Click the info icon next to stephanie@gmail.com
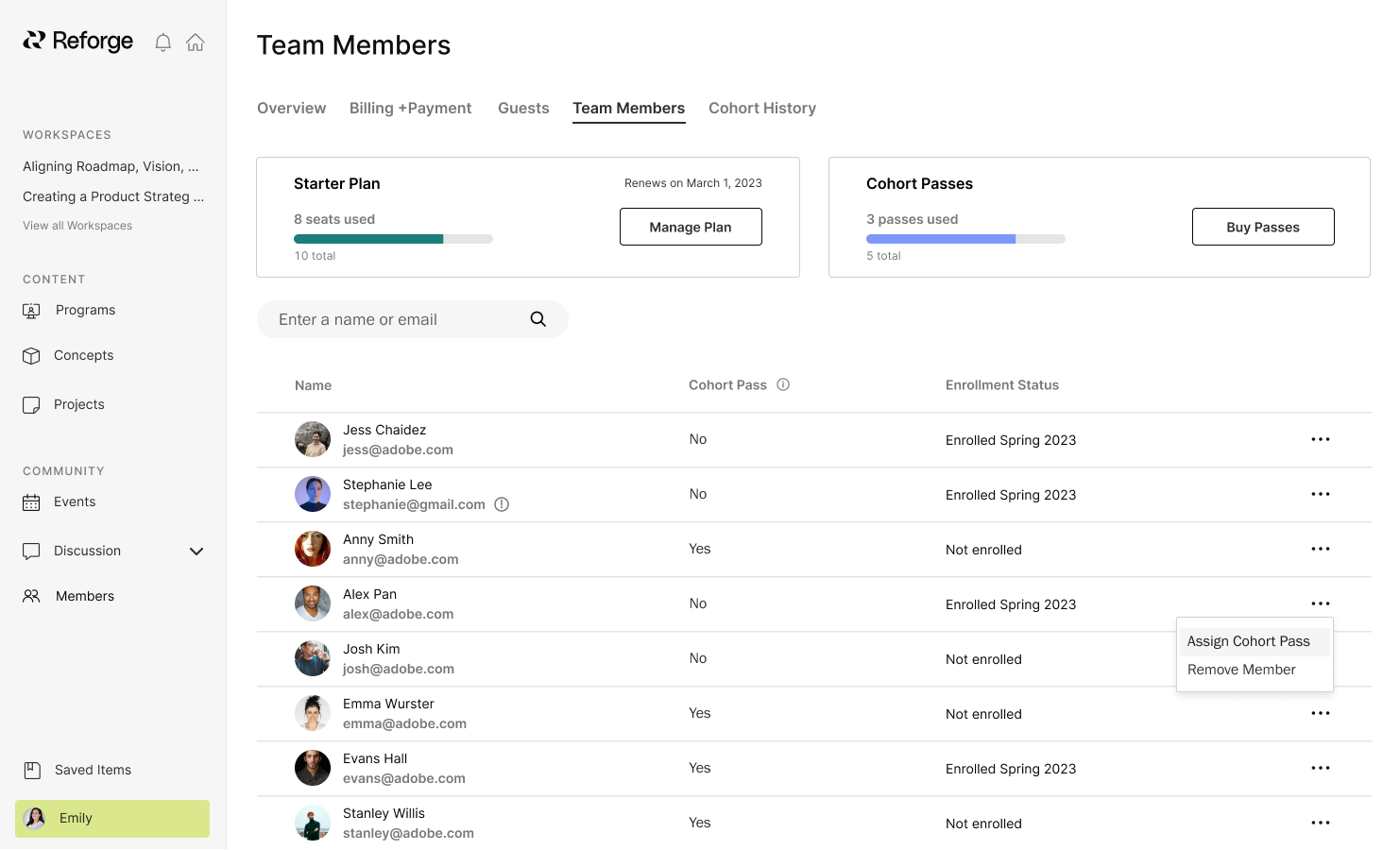 [502, 504]
